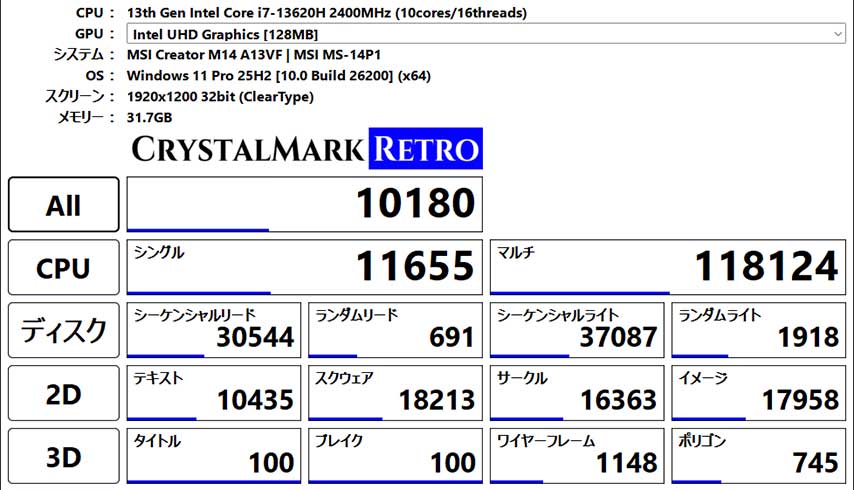Click the CrystalMark Retro logo
The width and height of the screenshot is (854, 490).
click(306, 149)
